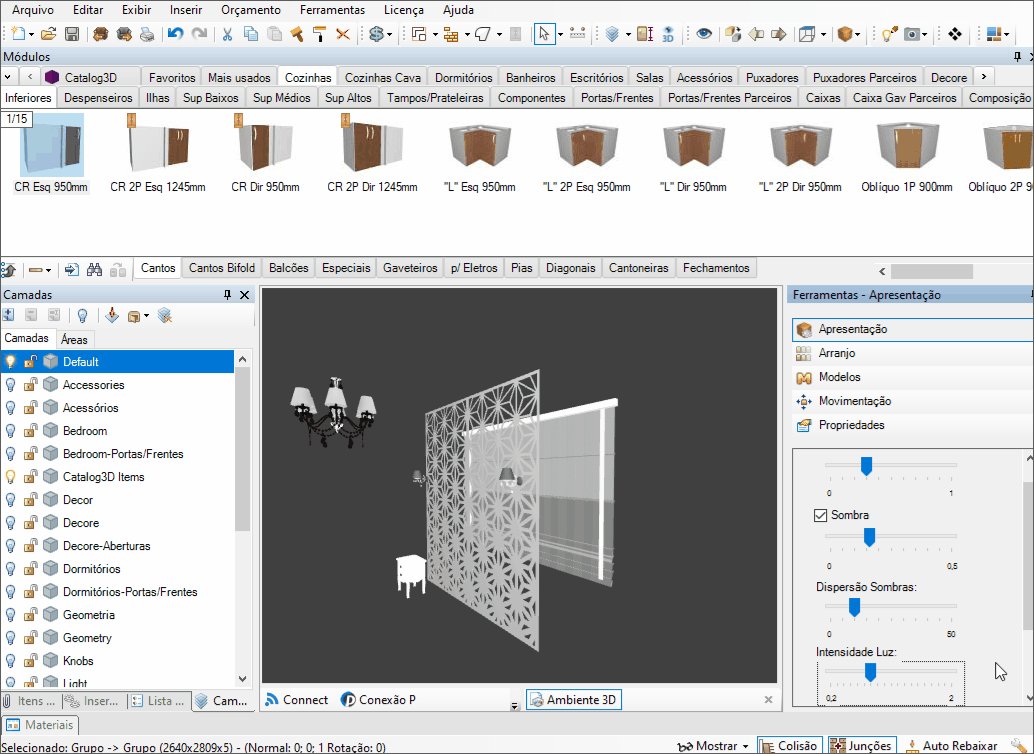The image size is (1034, 754).
Task: Pick the measurement ruler tool
Action: point(578,34)
